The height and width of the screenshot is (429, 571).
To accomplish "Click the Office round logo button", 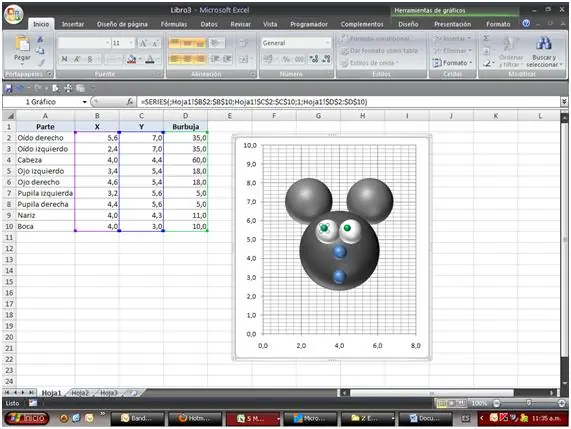I will point(14,14).
